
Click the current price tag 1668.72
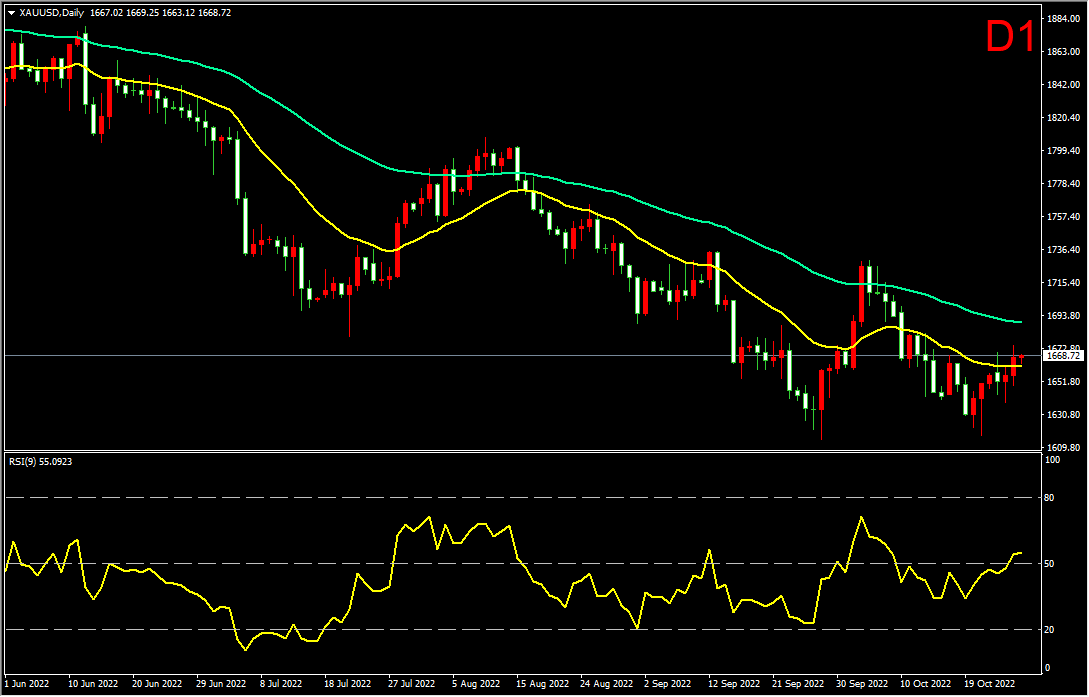[1062, 355]
